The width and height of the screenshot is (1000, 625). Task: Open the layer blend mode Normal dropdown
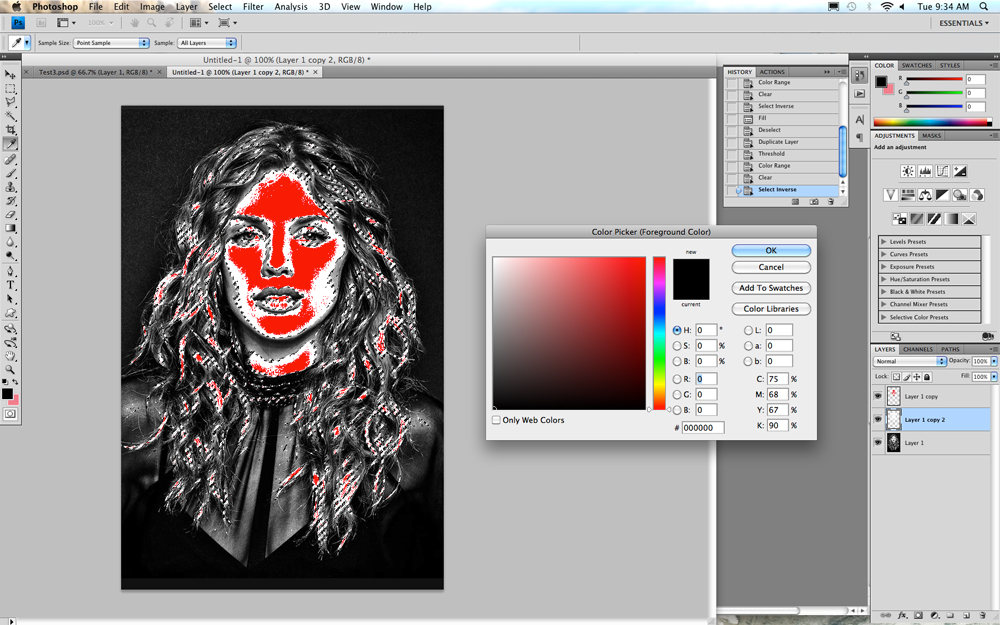(x=909, y=361)
